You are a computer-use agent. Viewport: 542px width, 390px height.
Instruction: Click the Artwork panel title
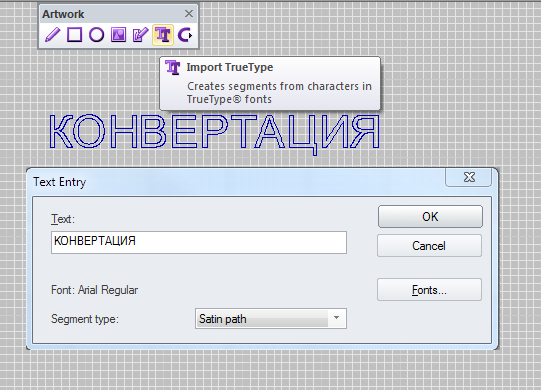(63, 14)
